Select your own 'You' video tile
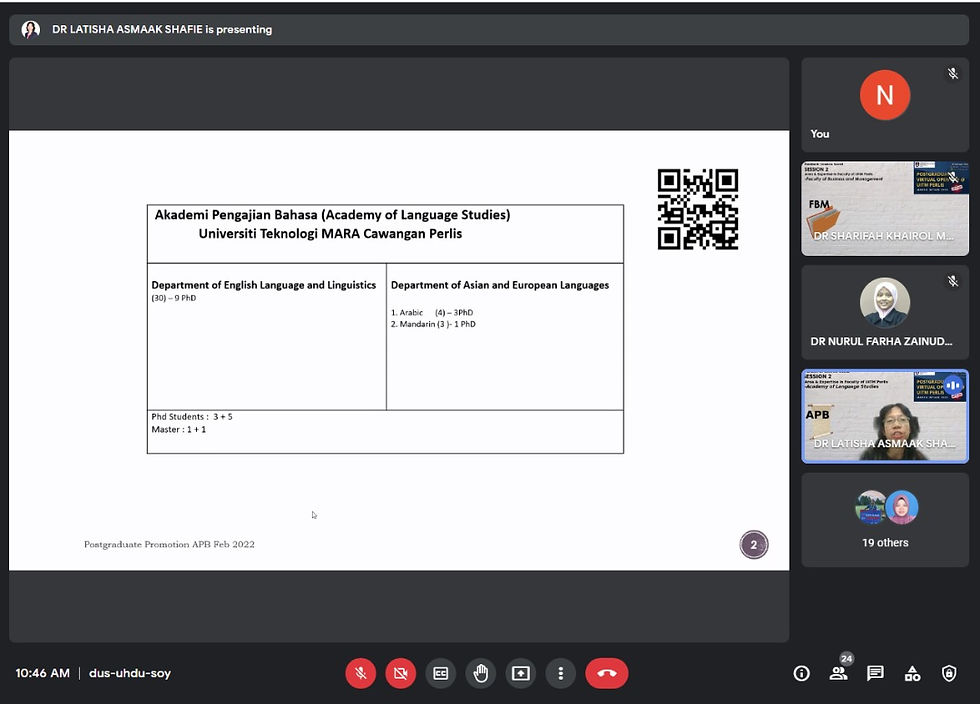The height and width of the screenshot is (704, 980). pyautogui.click(x=885, y=105)
